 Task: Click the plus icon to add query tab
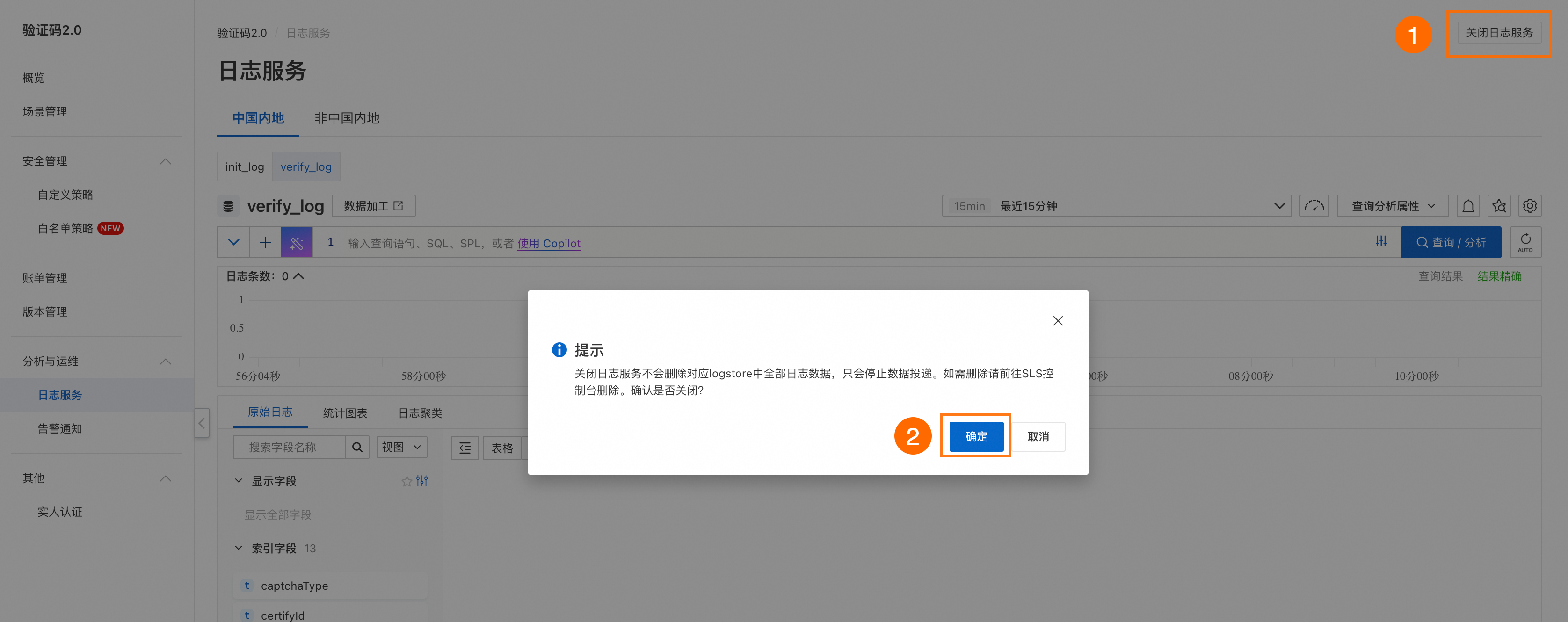(264, 242)
